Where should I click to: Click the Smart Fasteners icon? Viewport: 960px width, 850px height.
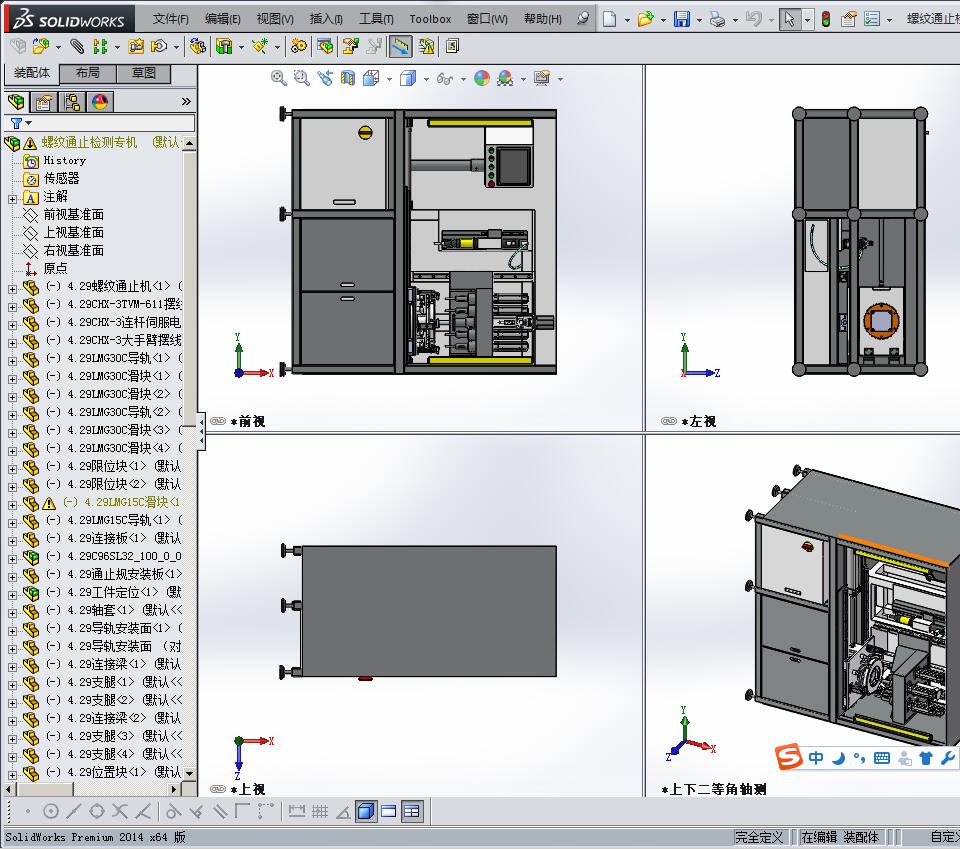coord(136,46)
